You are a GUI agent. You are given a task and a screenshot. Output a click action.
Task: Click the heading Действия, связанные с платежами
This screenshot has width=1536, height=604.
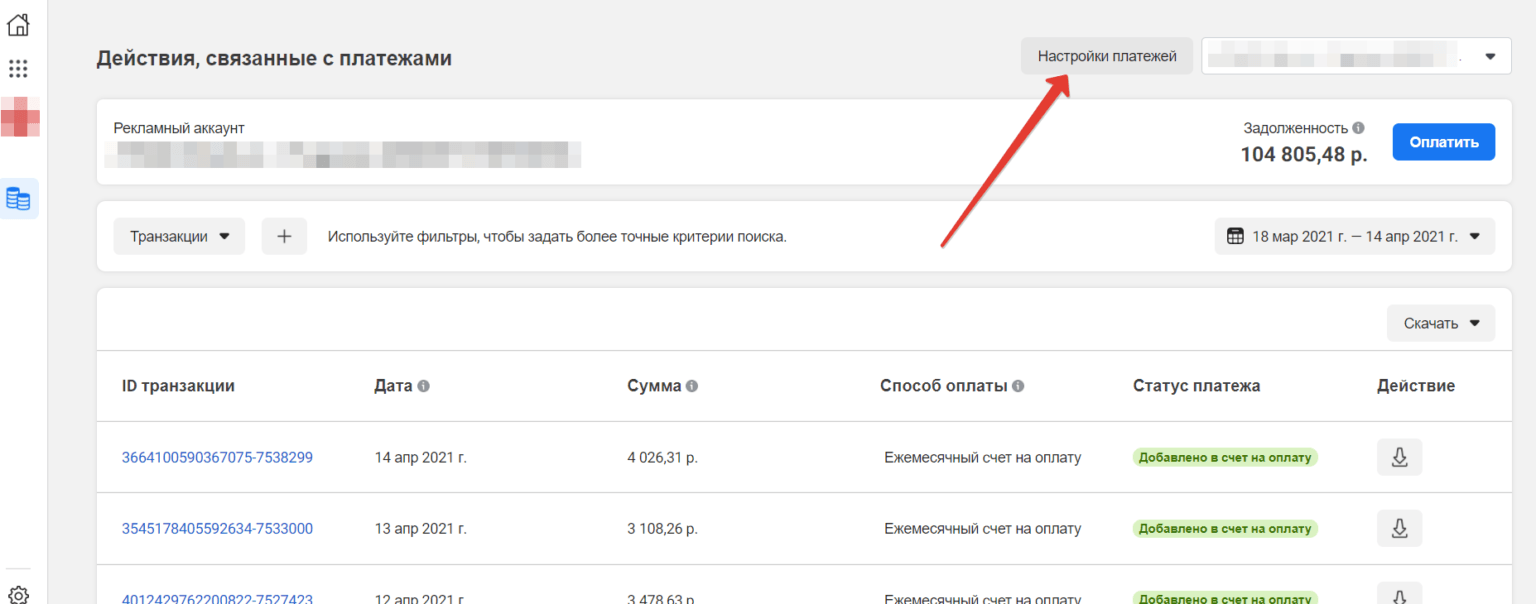(274, 58)
